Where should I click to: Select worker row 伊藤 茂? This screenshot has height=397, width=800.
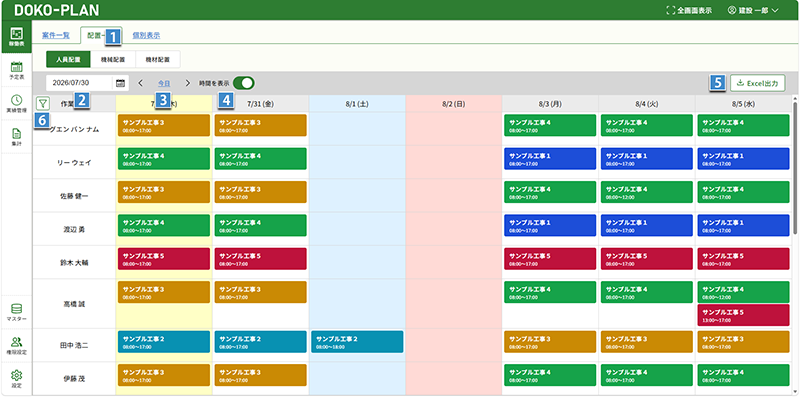point(74,379)
